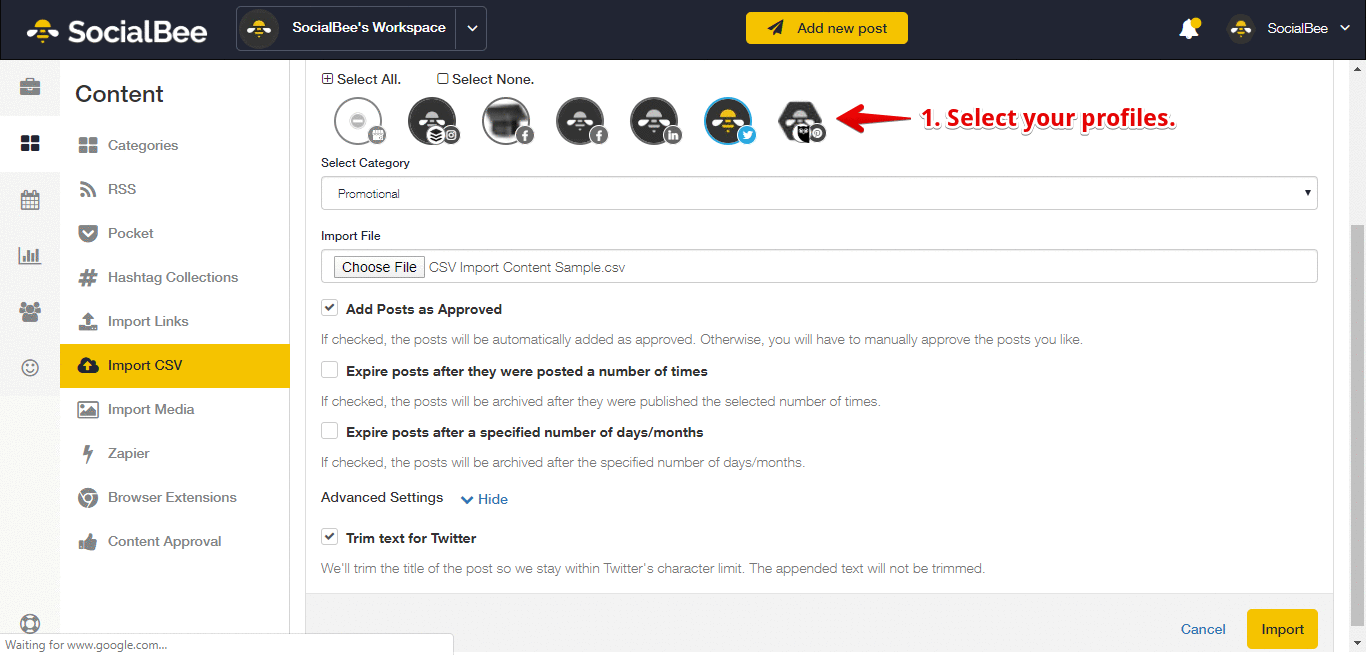Screen dimensions: 1366x655
Task: Click the scrollbar down arrow
Action: 1357,643
